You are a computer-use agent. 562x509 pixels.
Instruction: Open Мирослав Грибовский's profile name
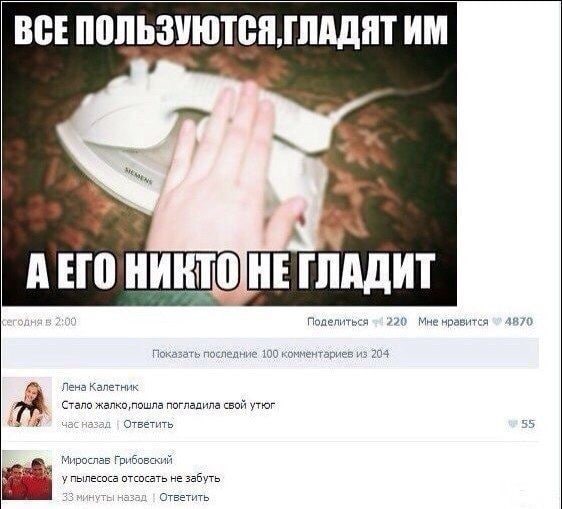pos(117,460)
